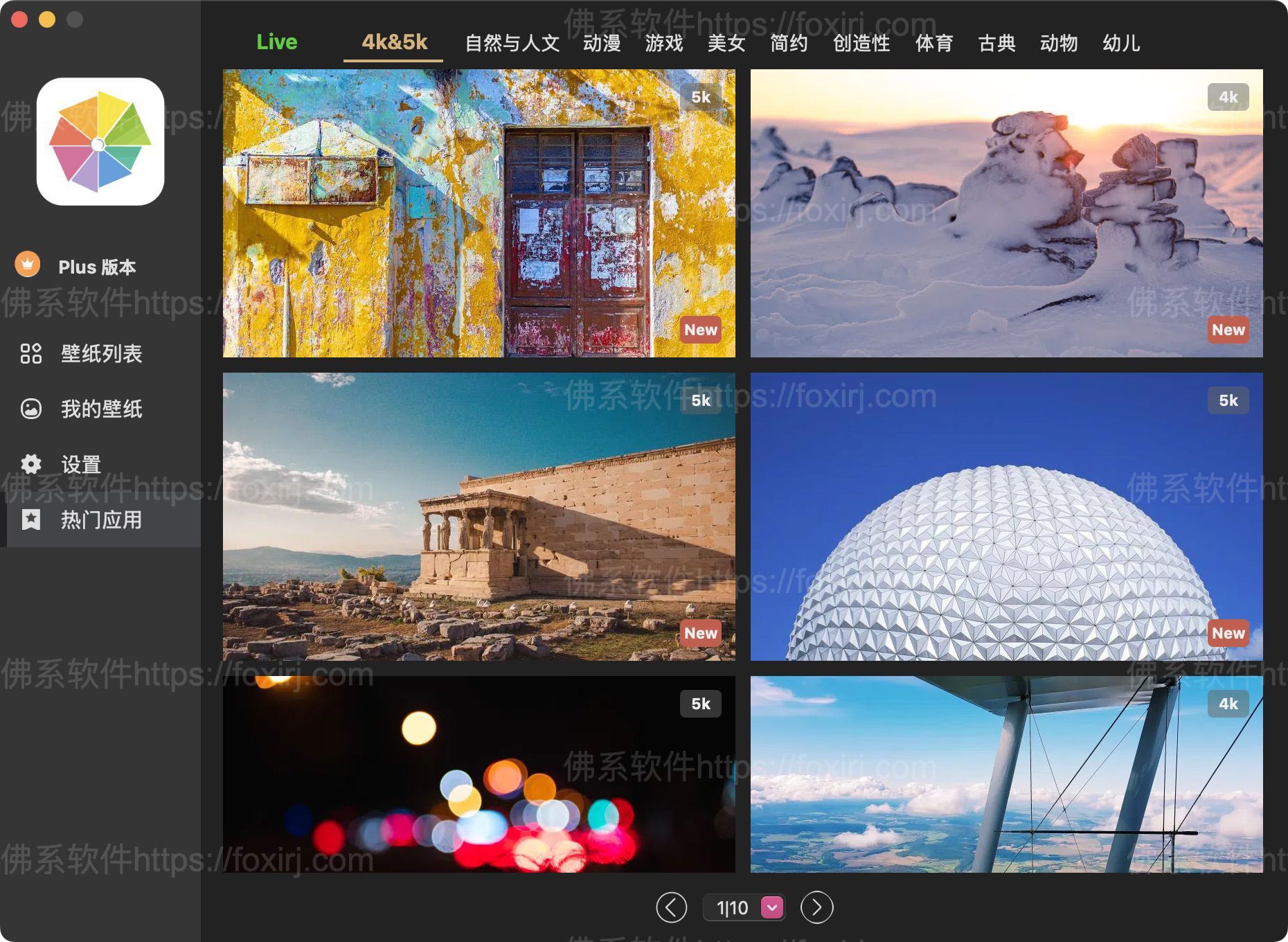Click the wallpaper list grid icon
This screenshot has width=1288, height=942.
(31, 353)
